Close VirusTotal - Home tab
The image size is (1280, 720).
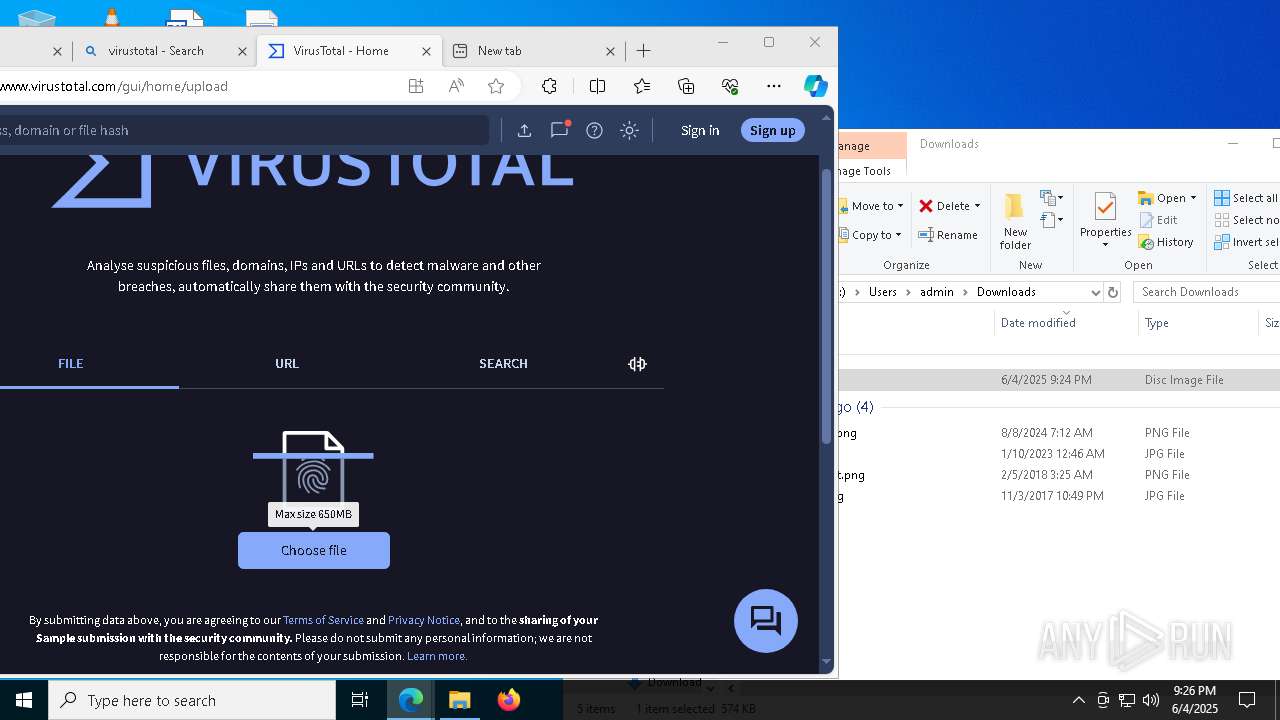[427, 51]
